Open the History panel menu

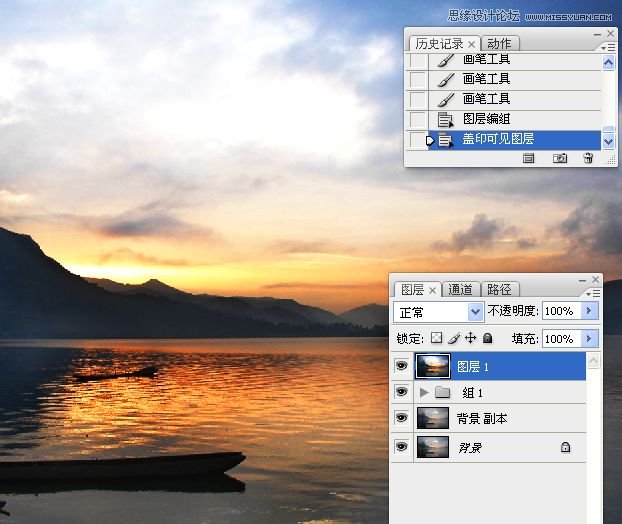pyautogui.click(x=607, y=48)
